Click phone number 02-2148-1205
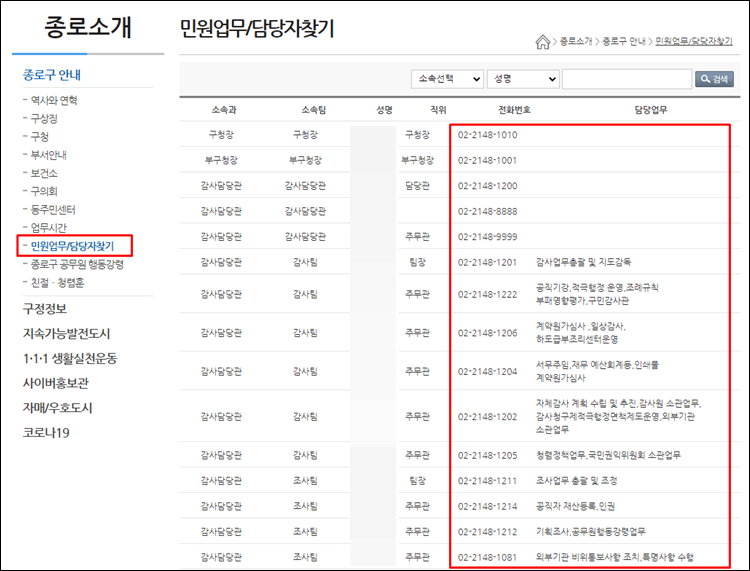 [x=487, y=455]
